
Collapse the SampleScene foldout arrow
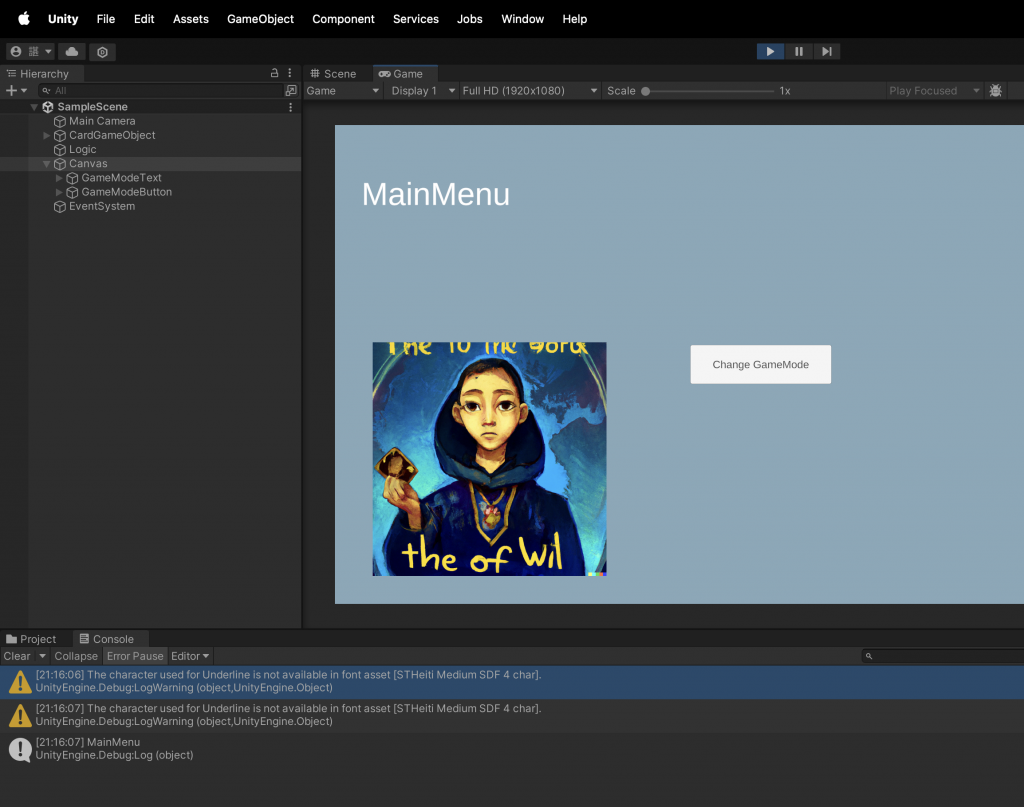pos(34,107)
